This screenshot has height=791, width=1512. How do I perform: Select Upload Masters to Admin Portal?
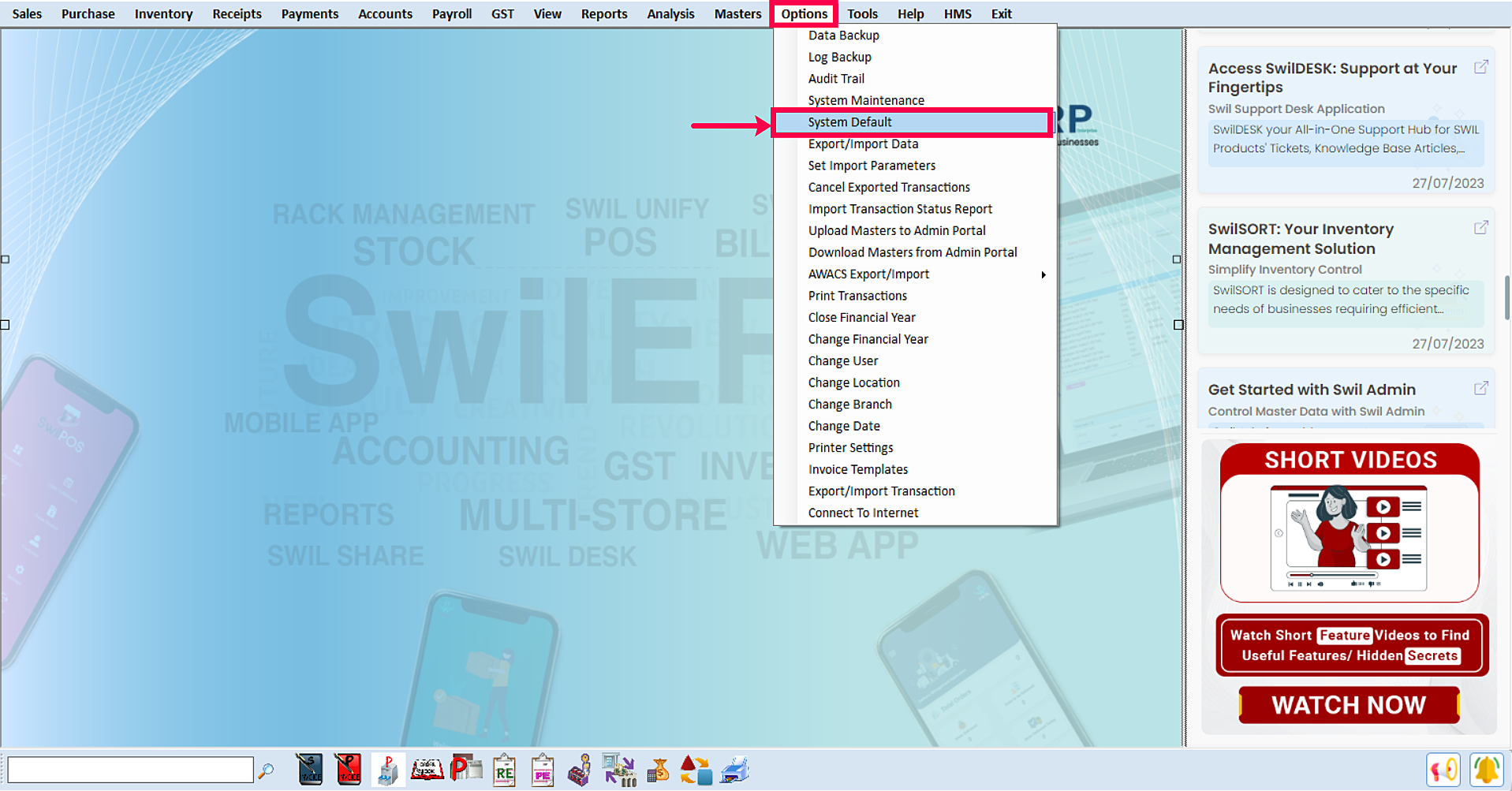tap(915, 230)
